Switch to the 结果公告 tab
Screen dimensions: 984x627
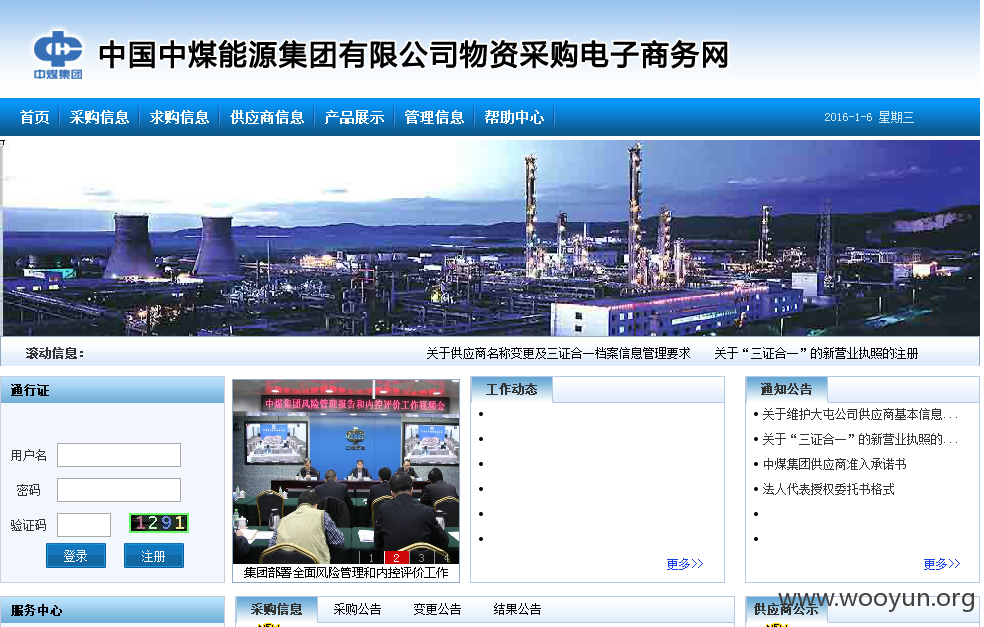click(x=518, y=609)
